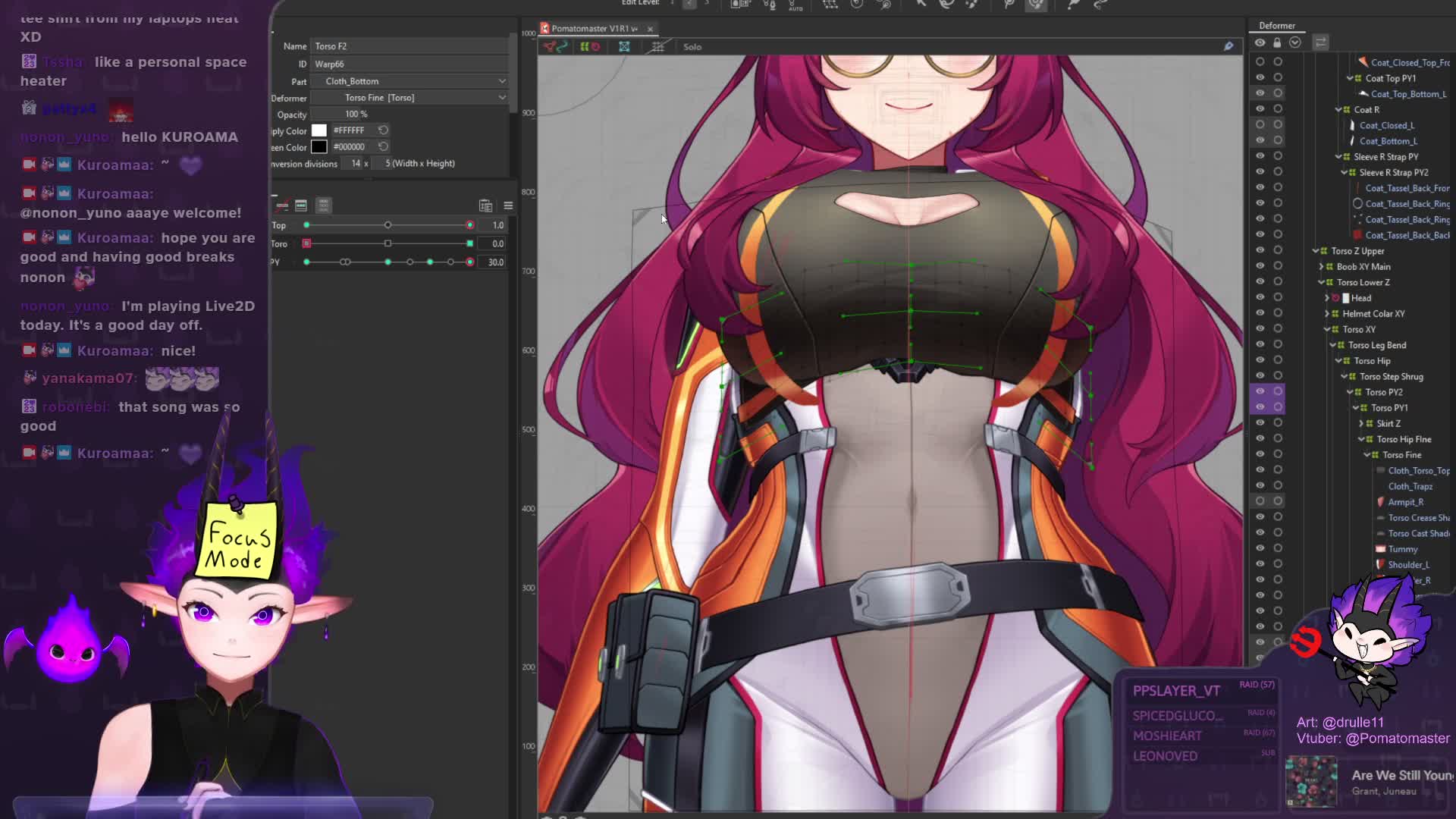Click the circled chevron icon in the Deformer panel header
Viewport: 1456px width, 819px height.
point(1295,43)
